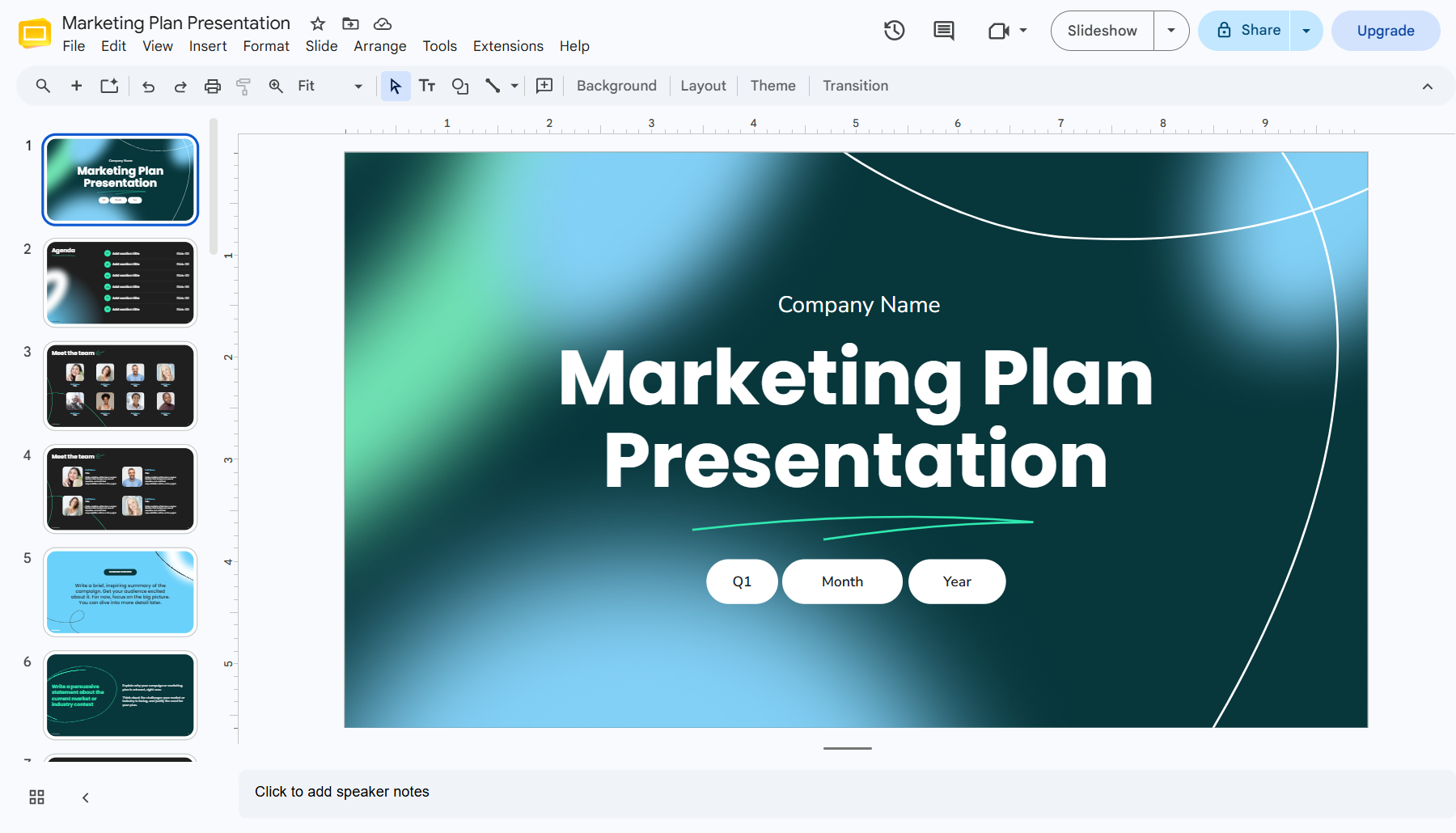Click the Move to folder icon
This screenshot has height=833, width=1456.
(x=350, y=23)
